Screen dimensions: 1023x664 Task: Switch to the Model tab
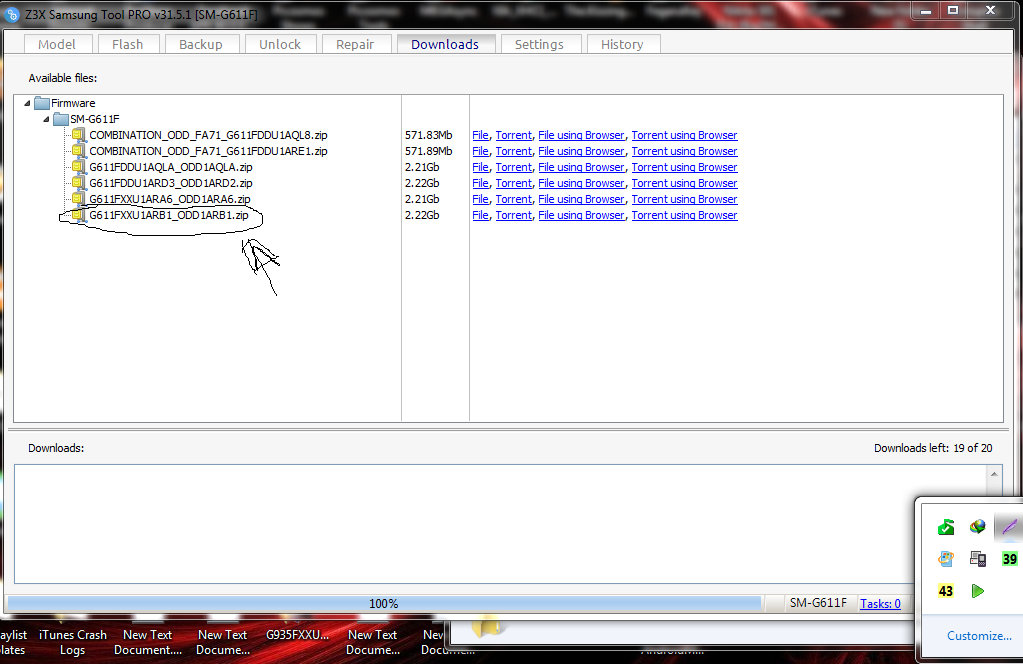coord(57,44)
